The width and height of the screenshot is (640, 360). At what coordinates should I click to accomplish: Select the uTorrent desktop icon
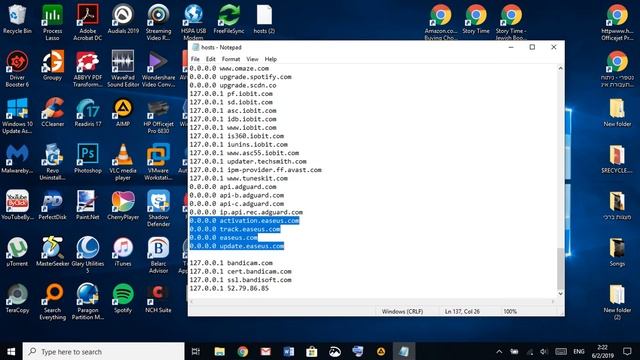[x=17, y=252]
